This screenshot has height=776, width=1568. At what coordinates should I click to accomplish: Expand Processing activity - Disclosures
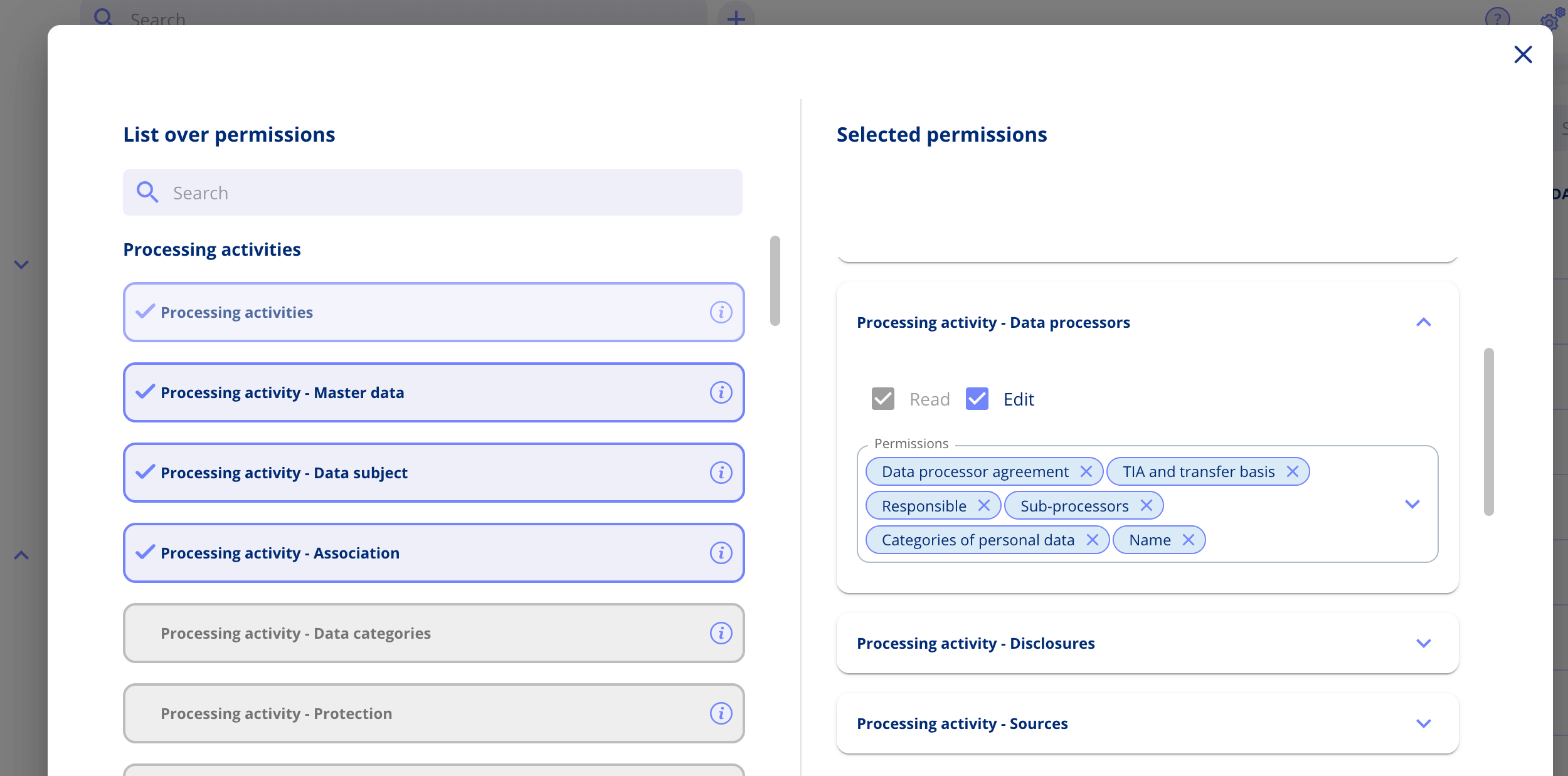[x=1423, y=644]
